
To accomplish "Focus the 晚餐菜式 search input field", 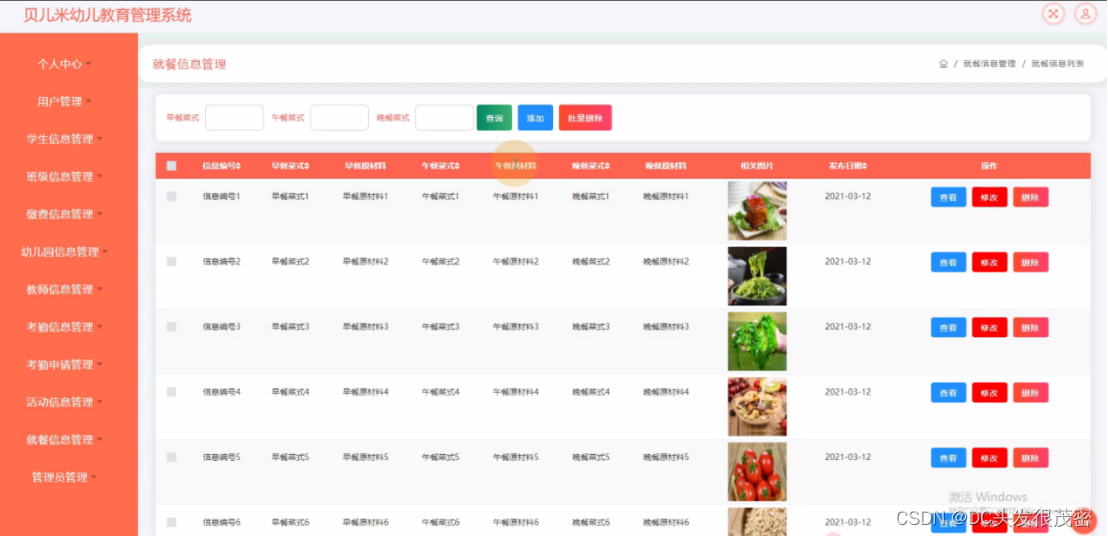I will (444, 118).
